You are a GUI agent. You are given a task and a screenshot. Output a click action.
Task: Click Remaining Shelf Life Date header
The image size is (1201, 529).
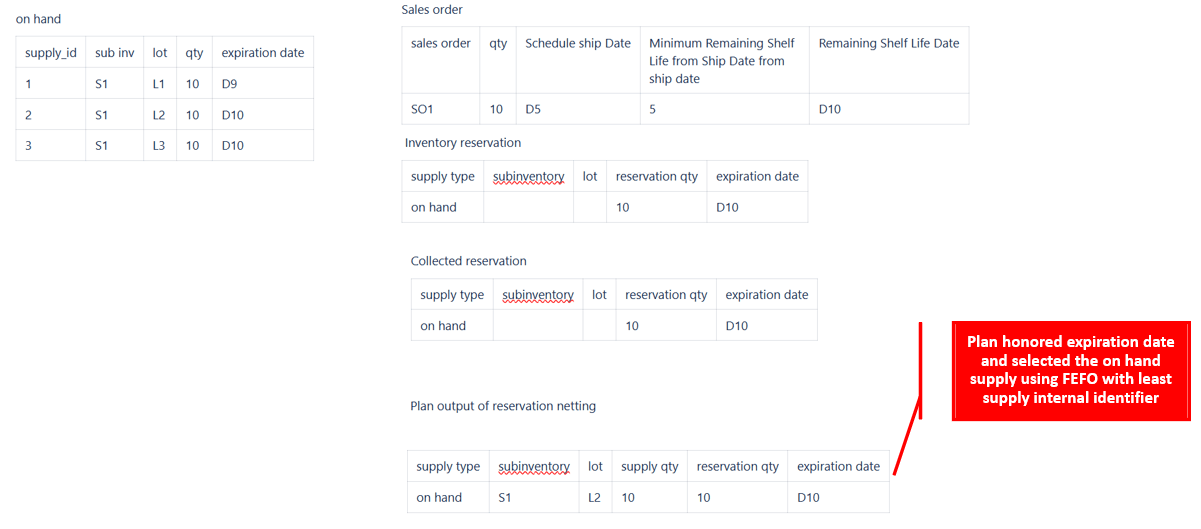889,43
